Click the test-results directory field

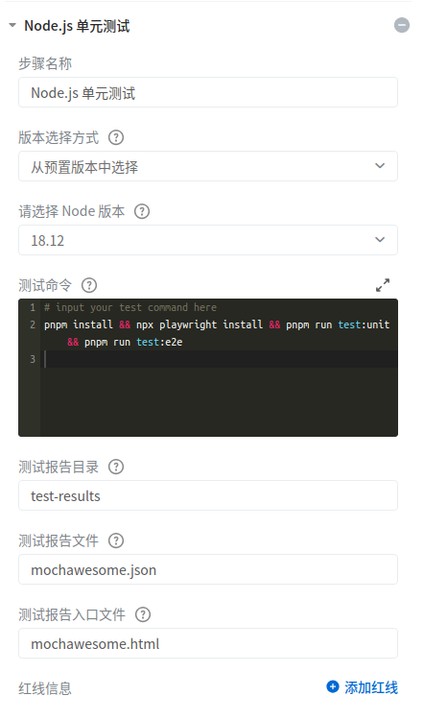(x=208, y=496)
